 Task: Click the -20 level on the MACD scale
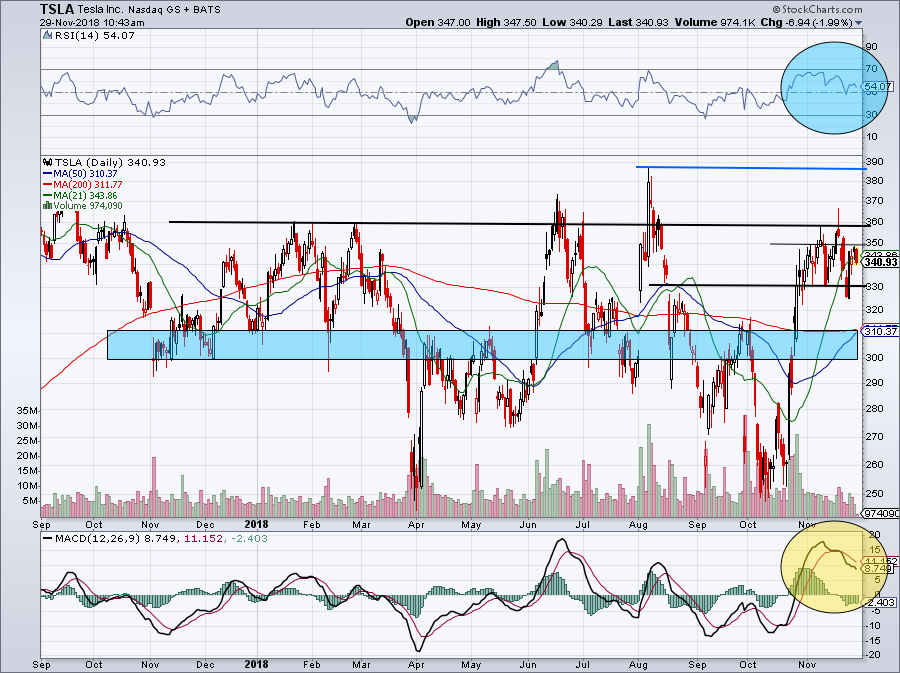pos(873,655)
